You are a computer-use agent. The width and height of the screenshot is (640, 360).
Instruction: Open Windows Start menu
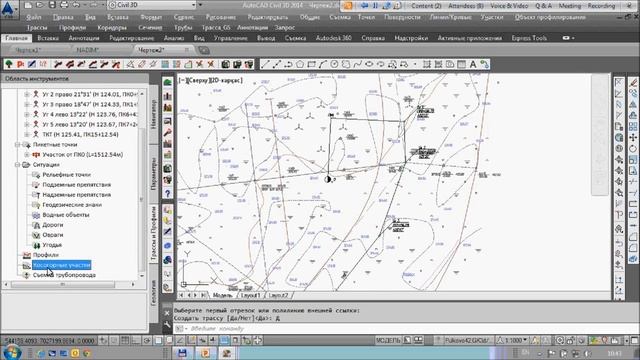tap(12, 352)
